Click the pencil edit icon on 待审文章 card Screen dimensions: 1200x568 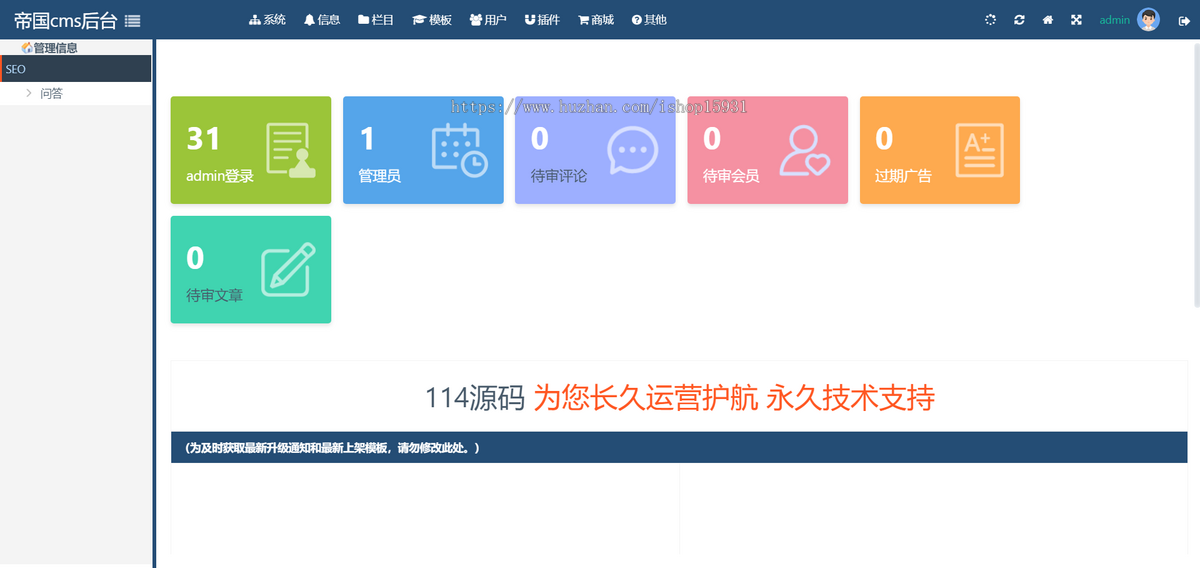(288, 270)
